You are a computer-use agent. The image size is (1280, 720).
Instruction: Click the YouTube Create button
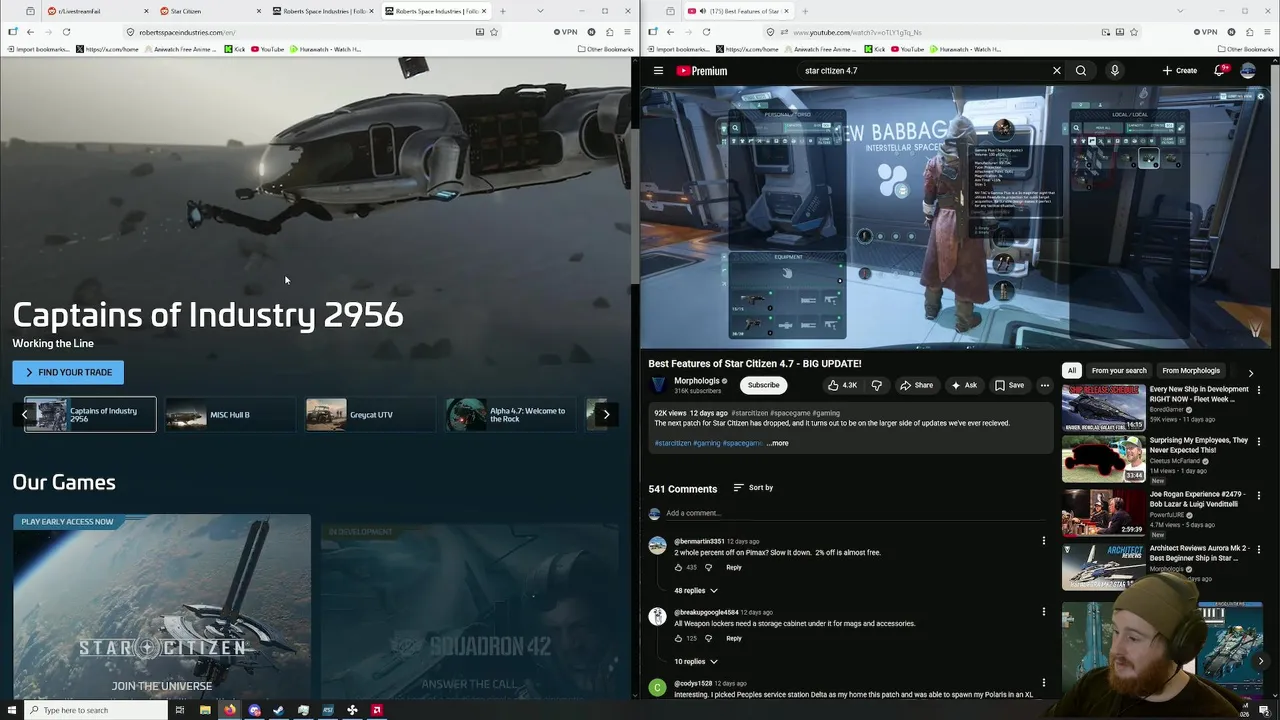click(1180, 71)
